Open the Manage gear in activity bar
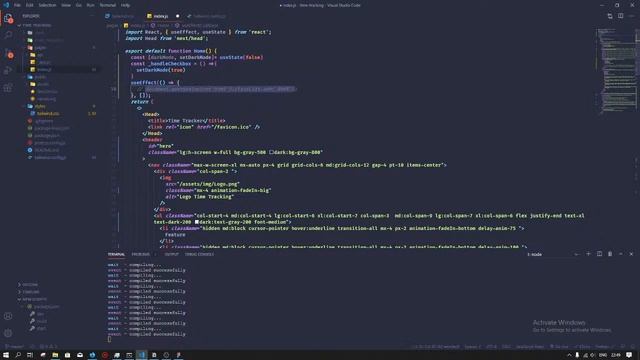640x360 pixels. [x=8, y=333]
